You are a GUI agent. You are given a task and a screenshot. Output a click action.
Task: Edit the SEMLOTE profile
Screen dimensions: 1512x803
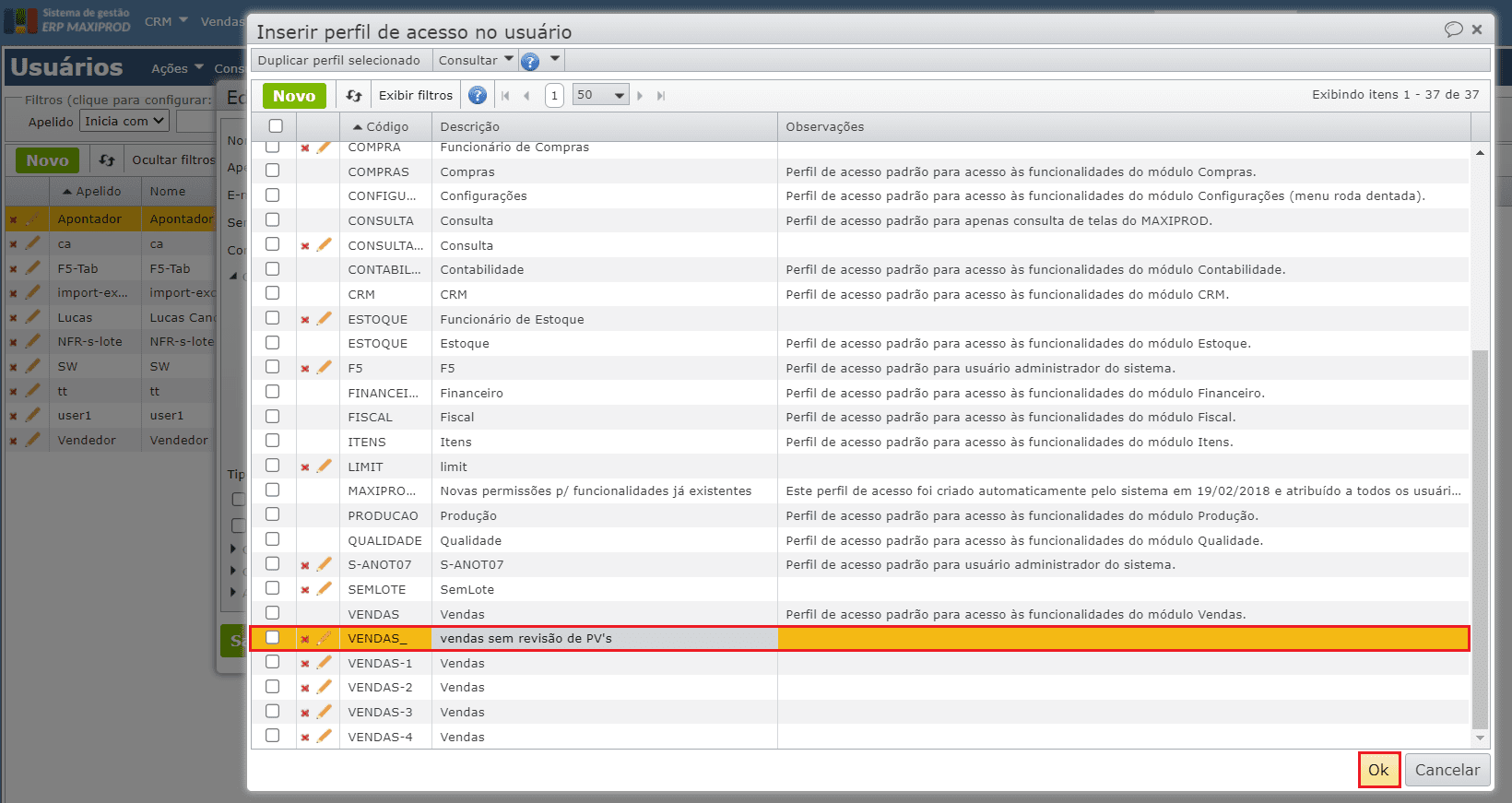click(324, 589)
